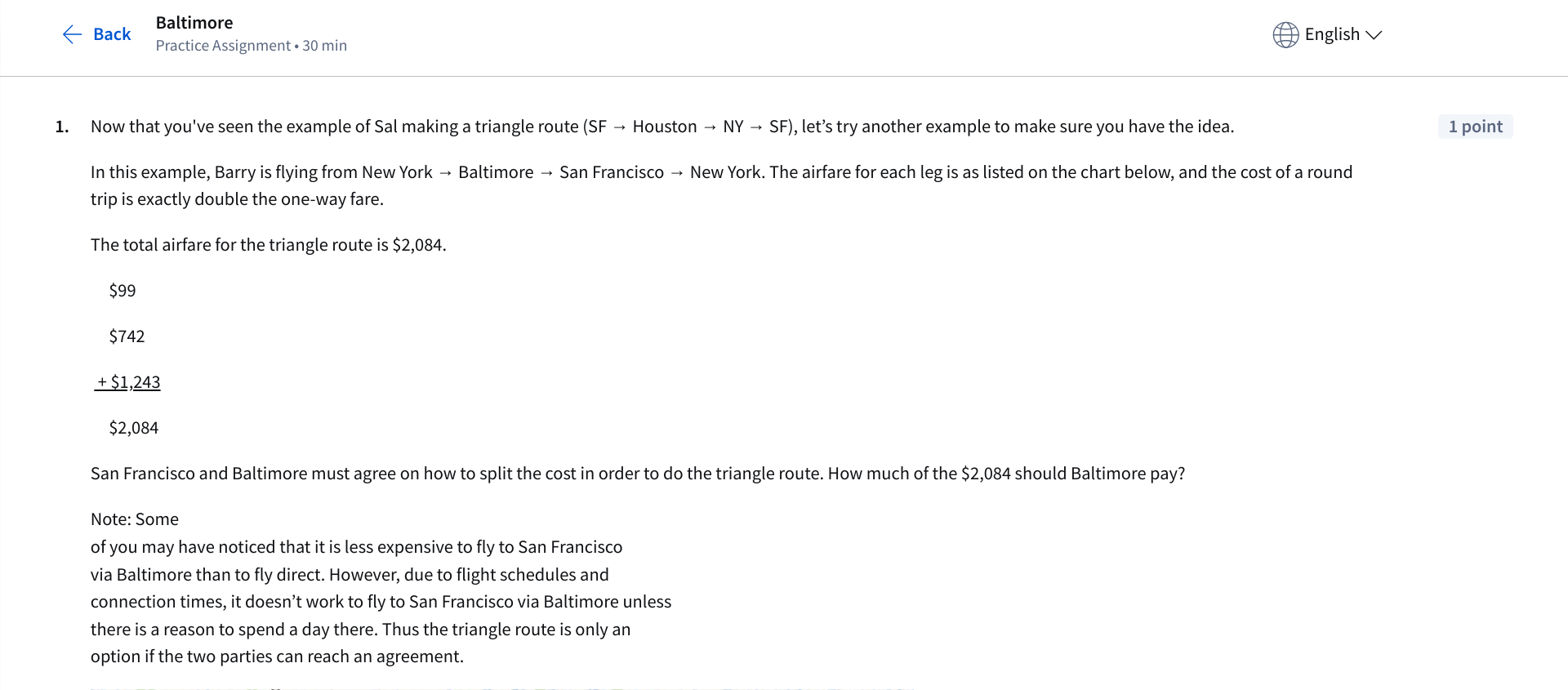Screen dimensions: 1568x690
Task: Click the question number 1 label
Action: tap(62, 127)
